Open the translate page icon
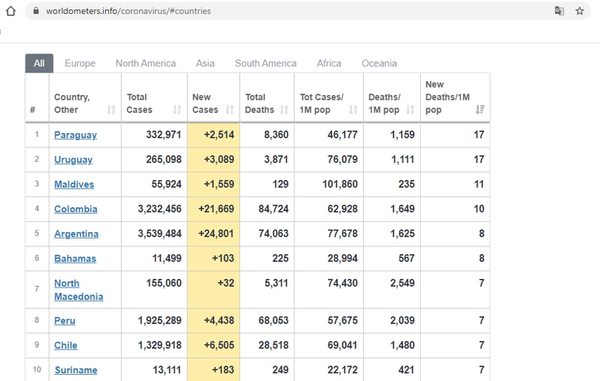Screen dimensions: 600x381 click(559, 11)
